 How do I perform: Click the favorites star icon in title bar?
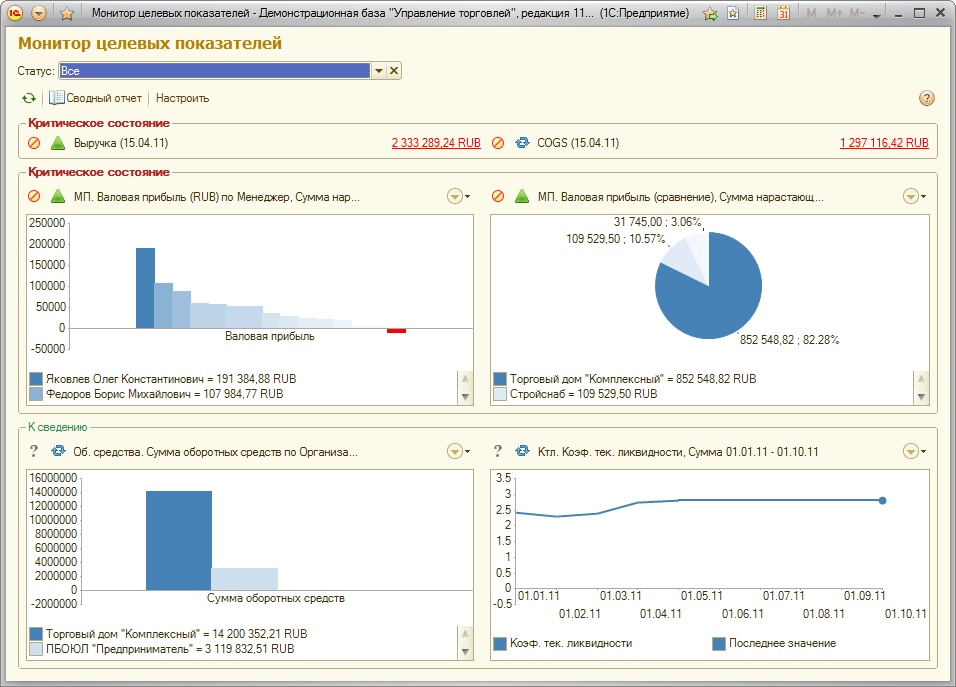67,13
